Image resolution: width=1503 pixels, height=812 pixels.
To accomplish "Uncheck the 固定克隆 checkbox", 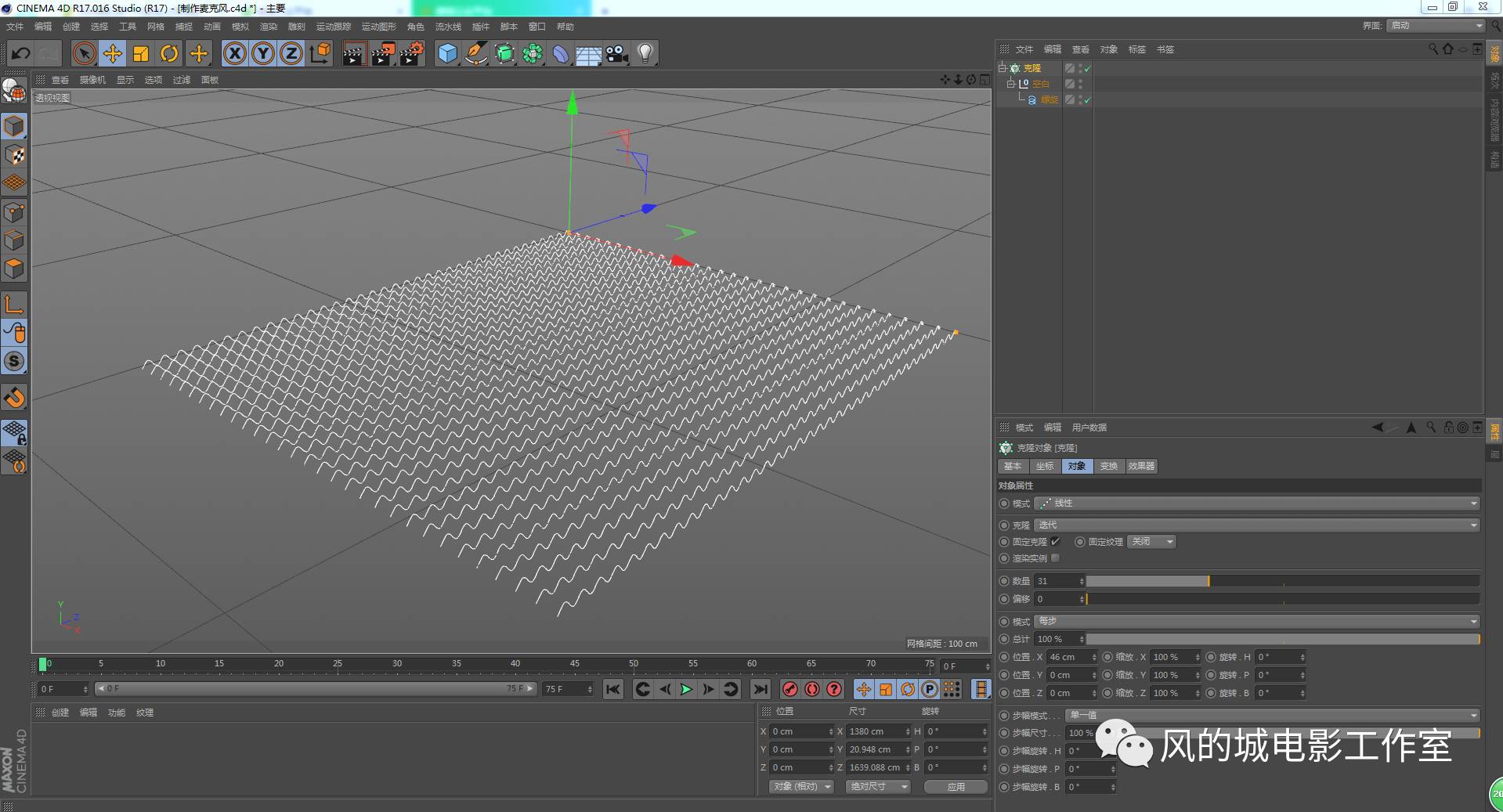I will pyautogui.click(x=1056, y=541).
